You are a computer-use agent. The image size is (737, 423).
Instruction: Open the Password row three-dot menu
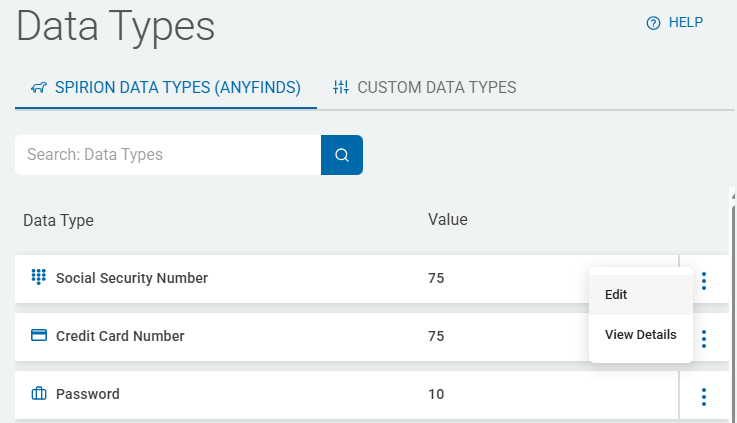coord(704,396)
